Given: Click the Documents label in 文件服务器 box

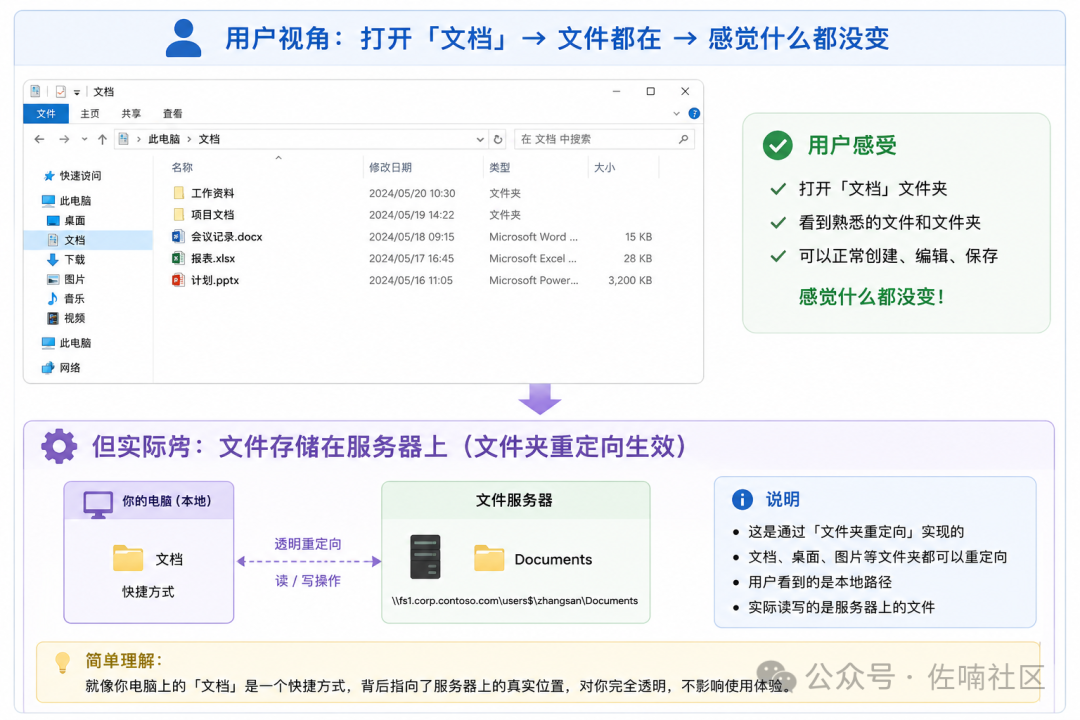Looking at the screenshot, I should pyautogui.click(x=553, y=559).
